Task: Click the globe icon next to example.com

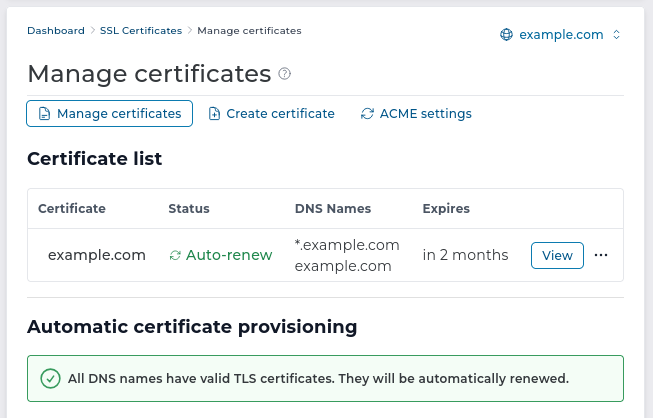Action: (x=506, y=35)
